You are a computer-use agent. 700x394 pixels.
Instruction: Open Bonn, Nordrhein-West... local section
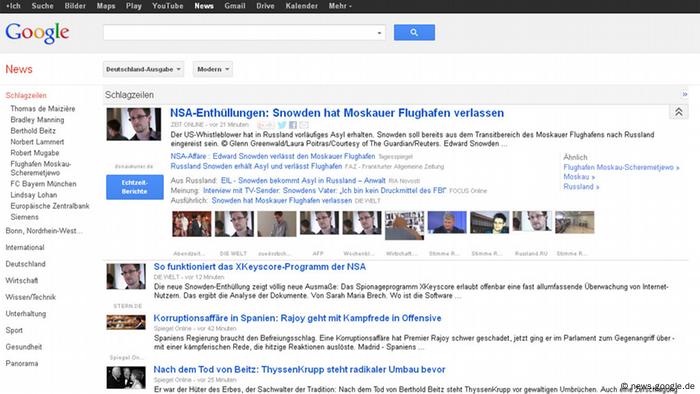click(x=44, y=231)
